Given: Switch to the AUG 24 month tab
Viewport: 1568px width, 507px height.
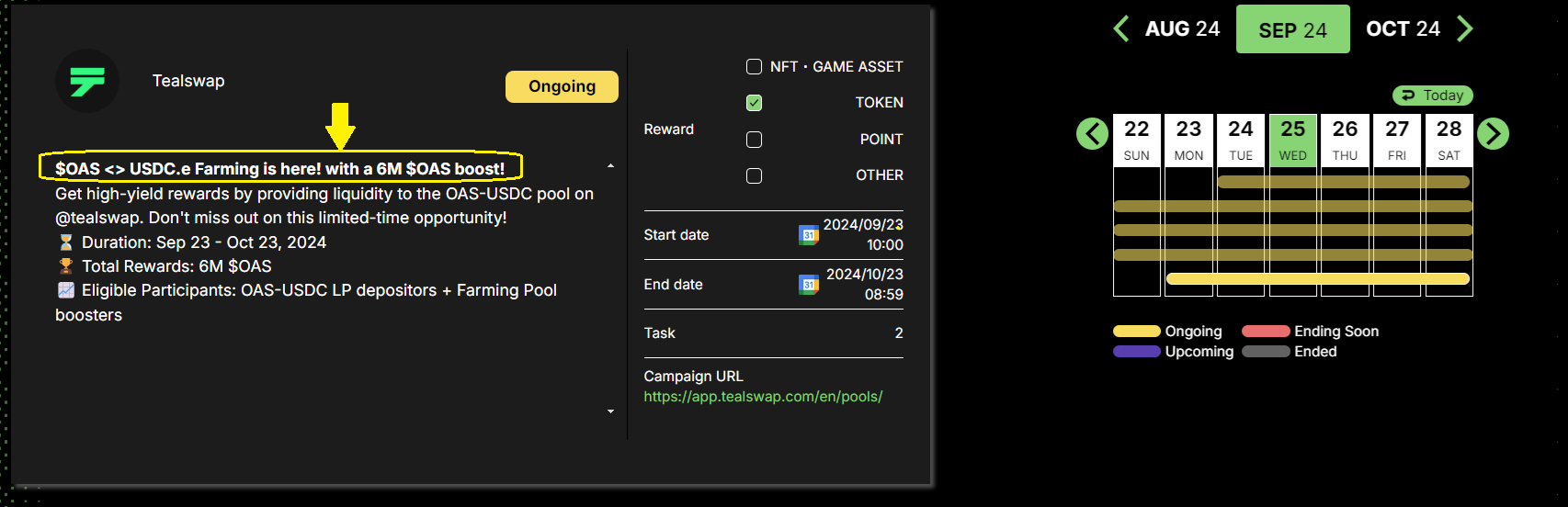Looking at the screenshot, I should click(x=1182, y=29).
